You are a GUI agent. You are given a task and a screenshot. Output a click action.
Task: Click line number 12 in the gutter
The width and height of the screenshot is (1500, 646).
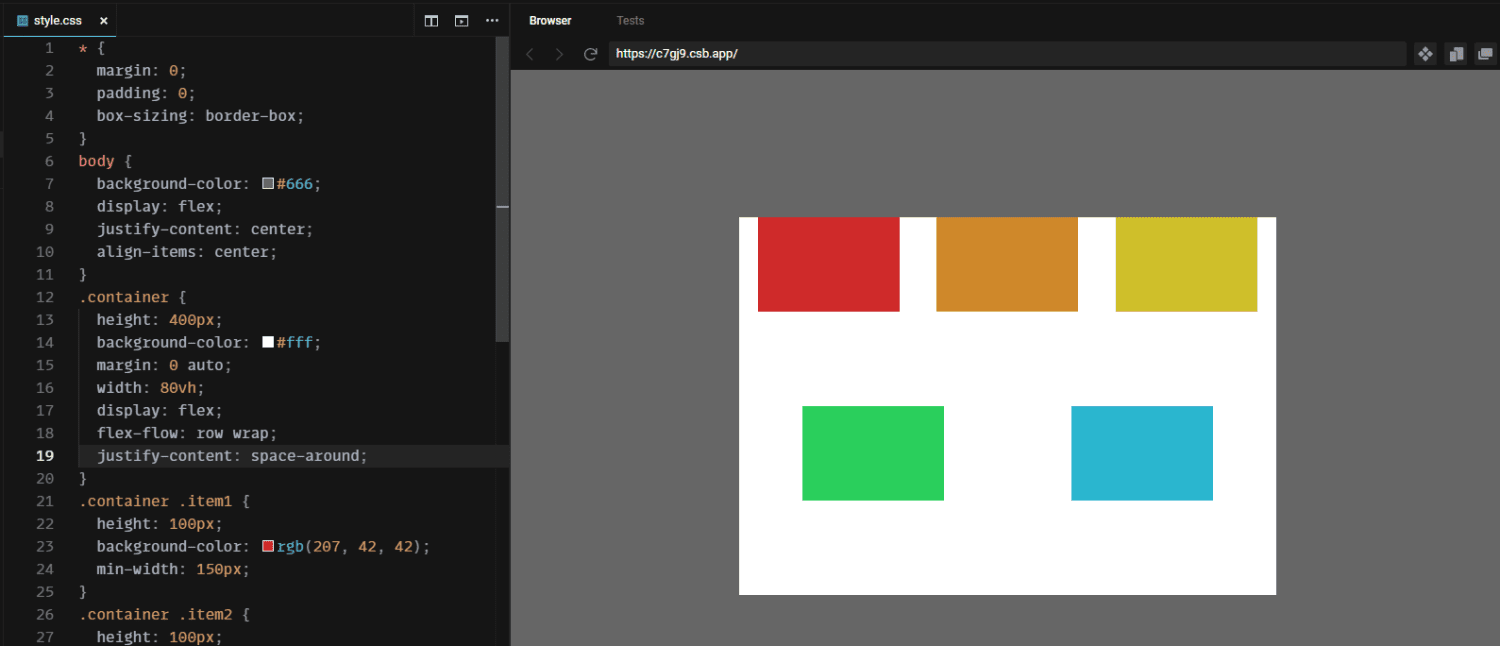click(x=45, y=297)
